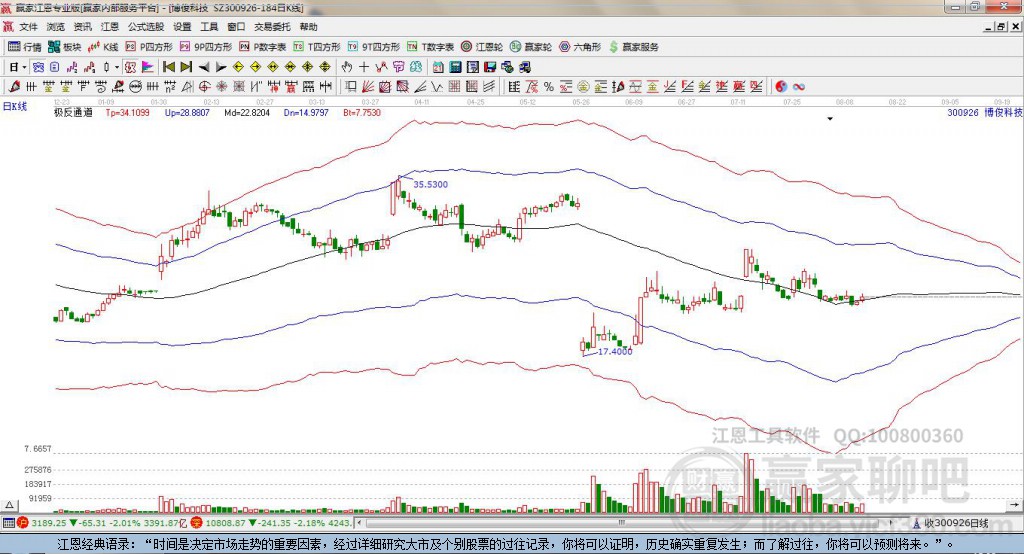Select the Gann fan lines tool
The width and height of the screenshot is (1024, 554).
click(x=368, y=87)
